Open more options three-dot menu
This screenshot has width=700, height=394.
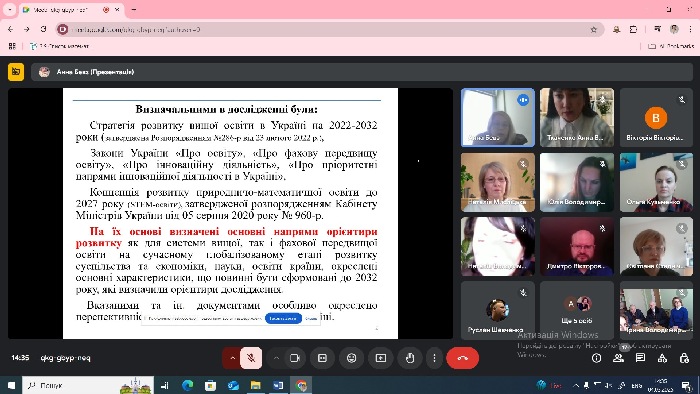coord(434,358)
